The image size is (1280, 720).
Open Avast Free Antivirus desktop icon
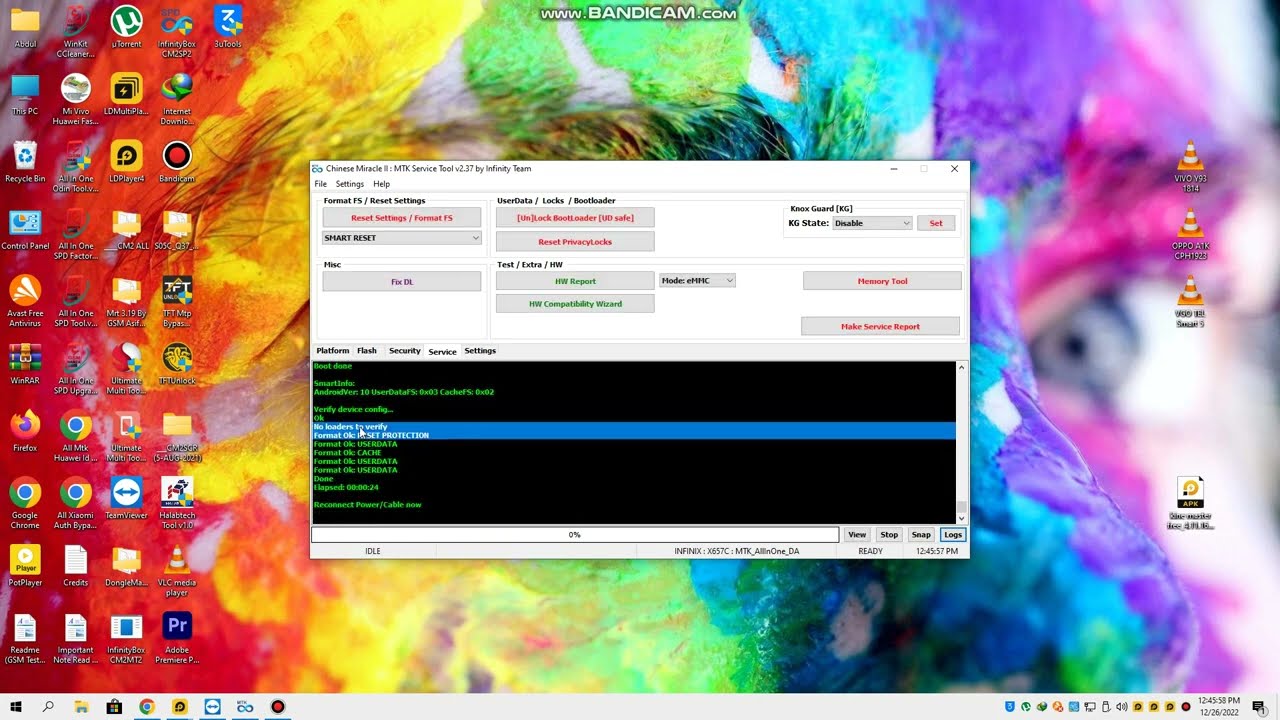click(25, 302)
